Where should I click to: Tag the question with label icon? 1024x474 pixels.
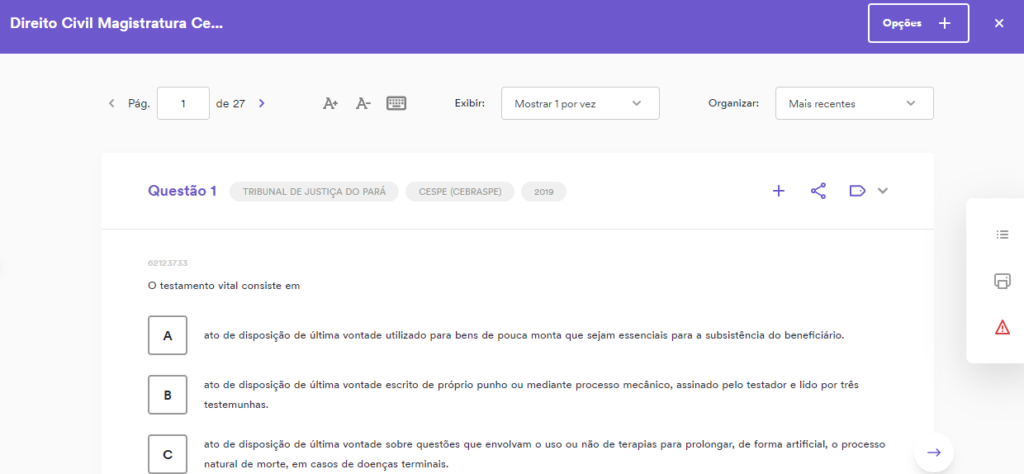pyautogui.click(x=857, y=191)
